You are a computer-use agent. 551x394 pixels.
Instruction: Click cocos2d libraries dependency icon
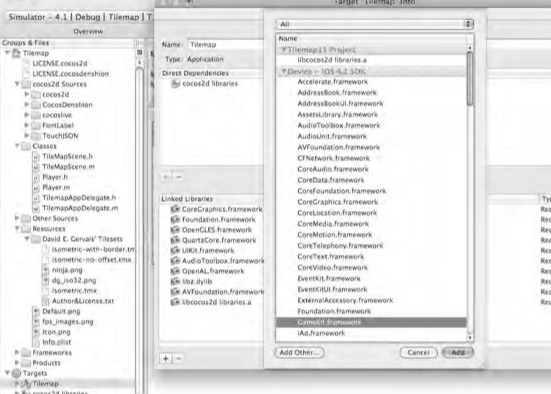pos(175,84)
